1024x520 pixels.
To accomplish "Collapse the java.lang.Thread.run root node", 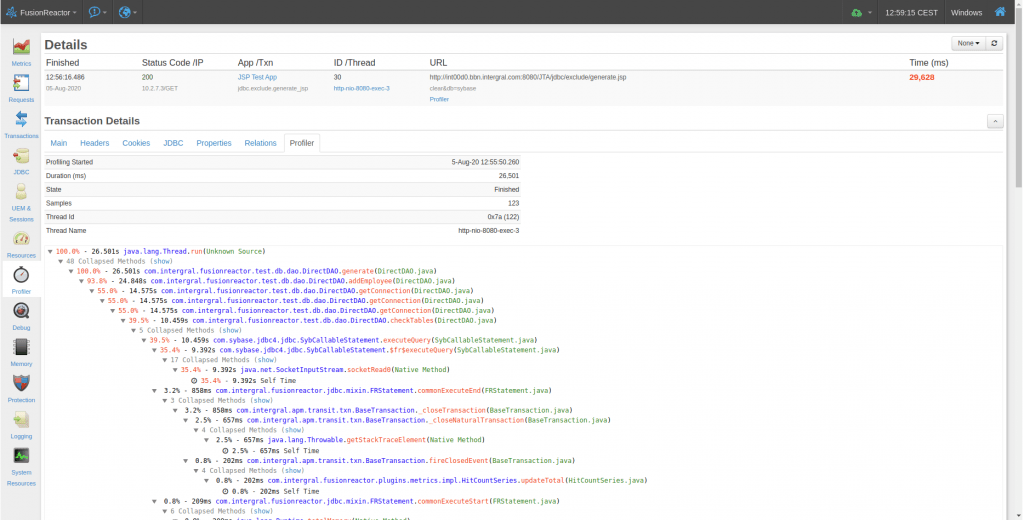I will click(50, 252).
